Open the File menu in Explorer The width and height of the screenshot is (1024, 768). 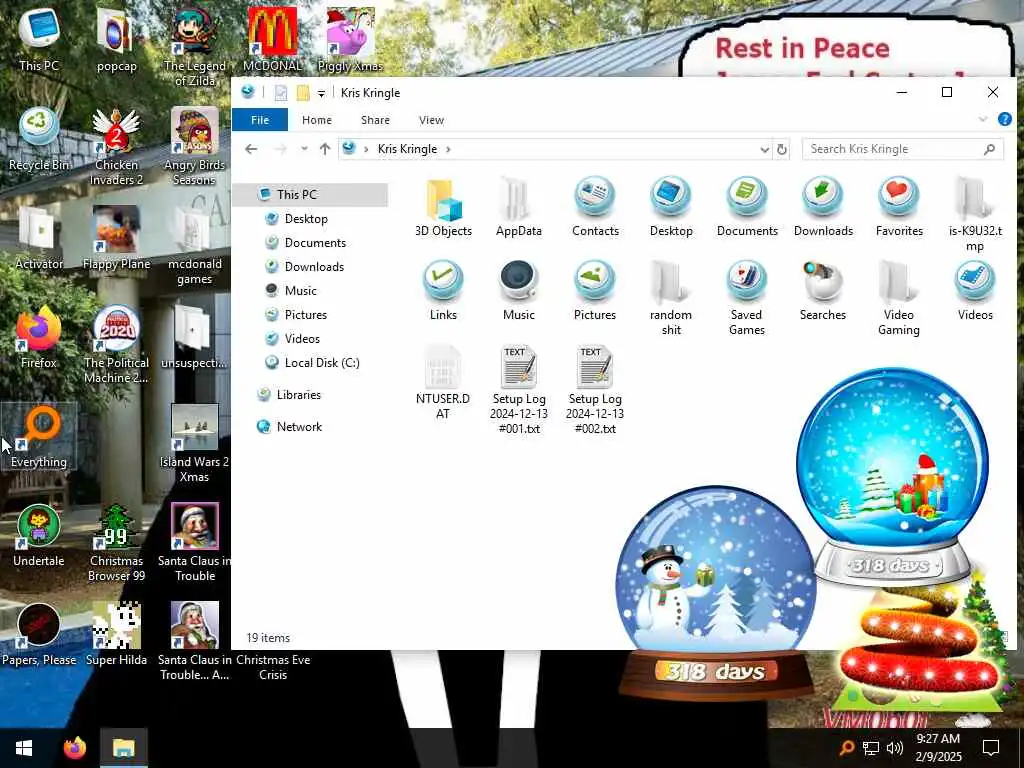click(260, 120)
